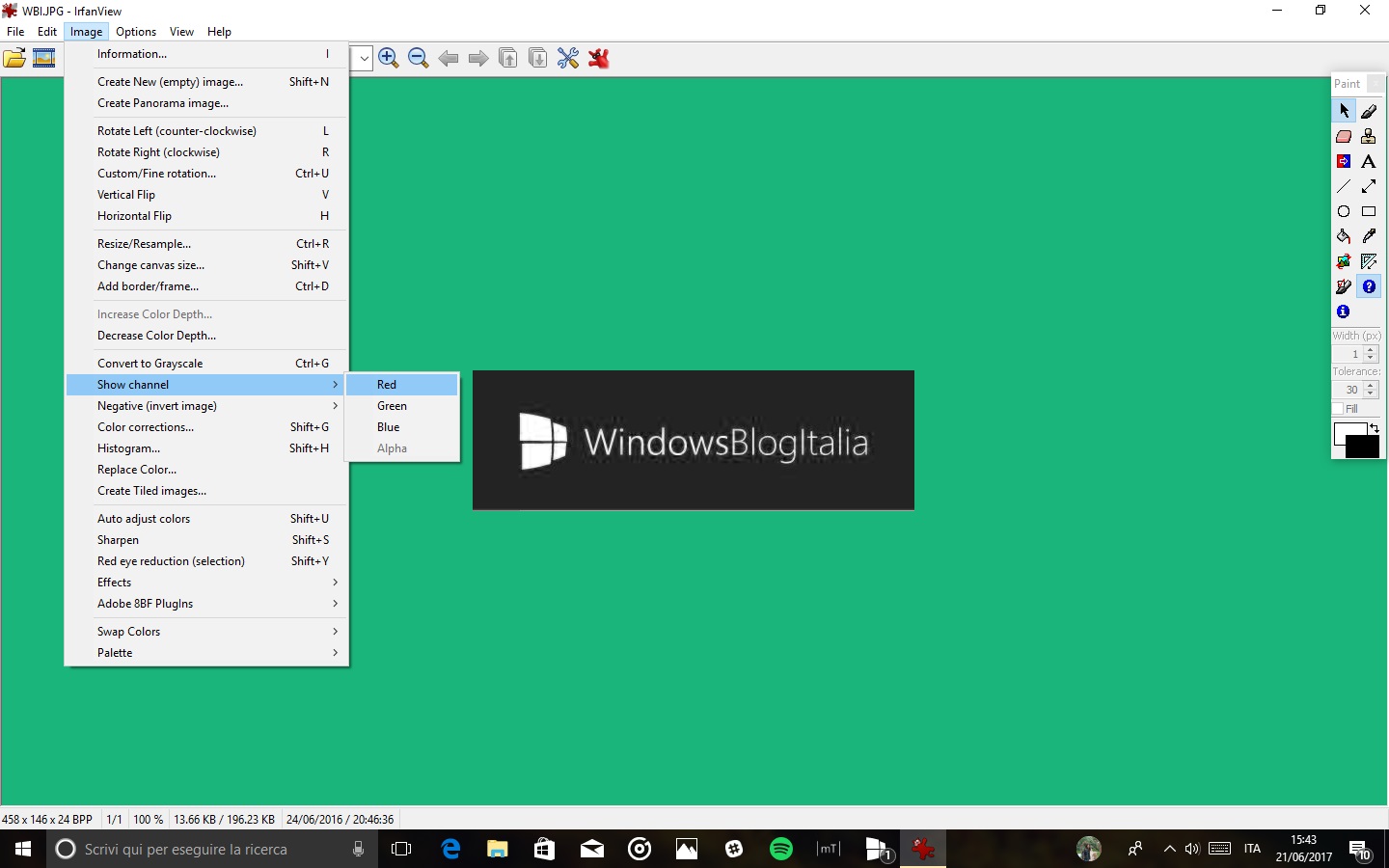Image resolution: width=1389 pixels, height=868 pixels.
Task: Select the Eraser tool in Paint panel
Action: (1344, 136)
